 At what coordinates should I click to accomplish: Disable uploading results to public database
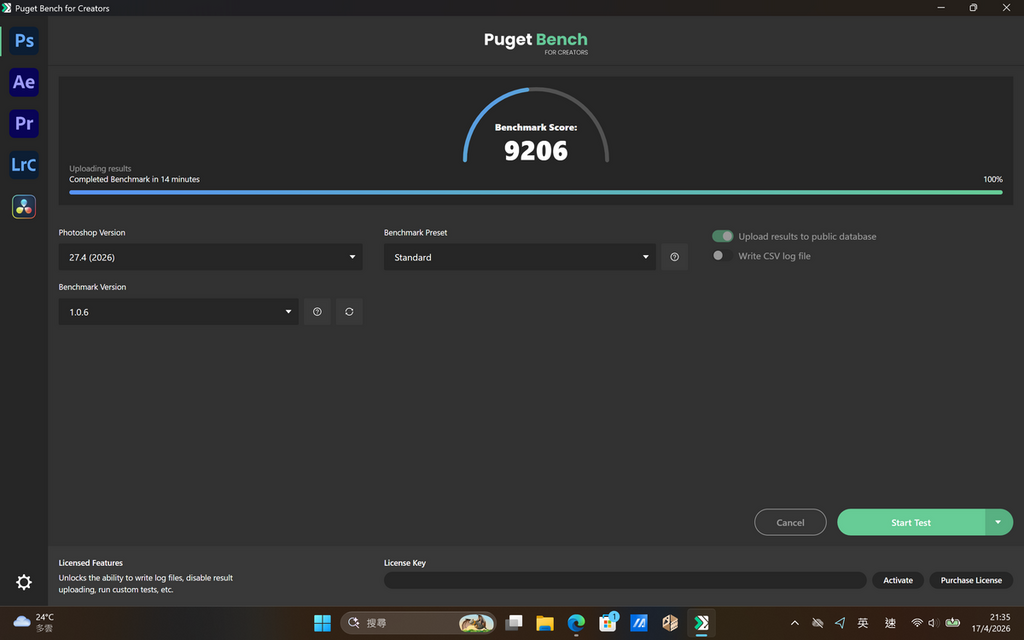pos(722,236)
